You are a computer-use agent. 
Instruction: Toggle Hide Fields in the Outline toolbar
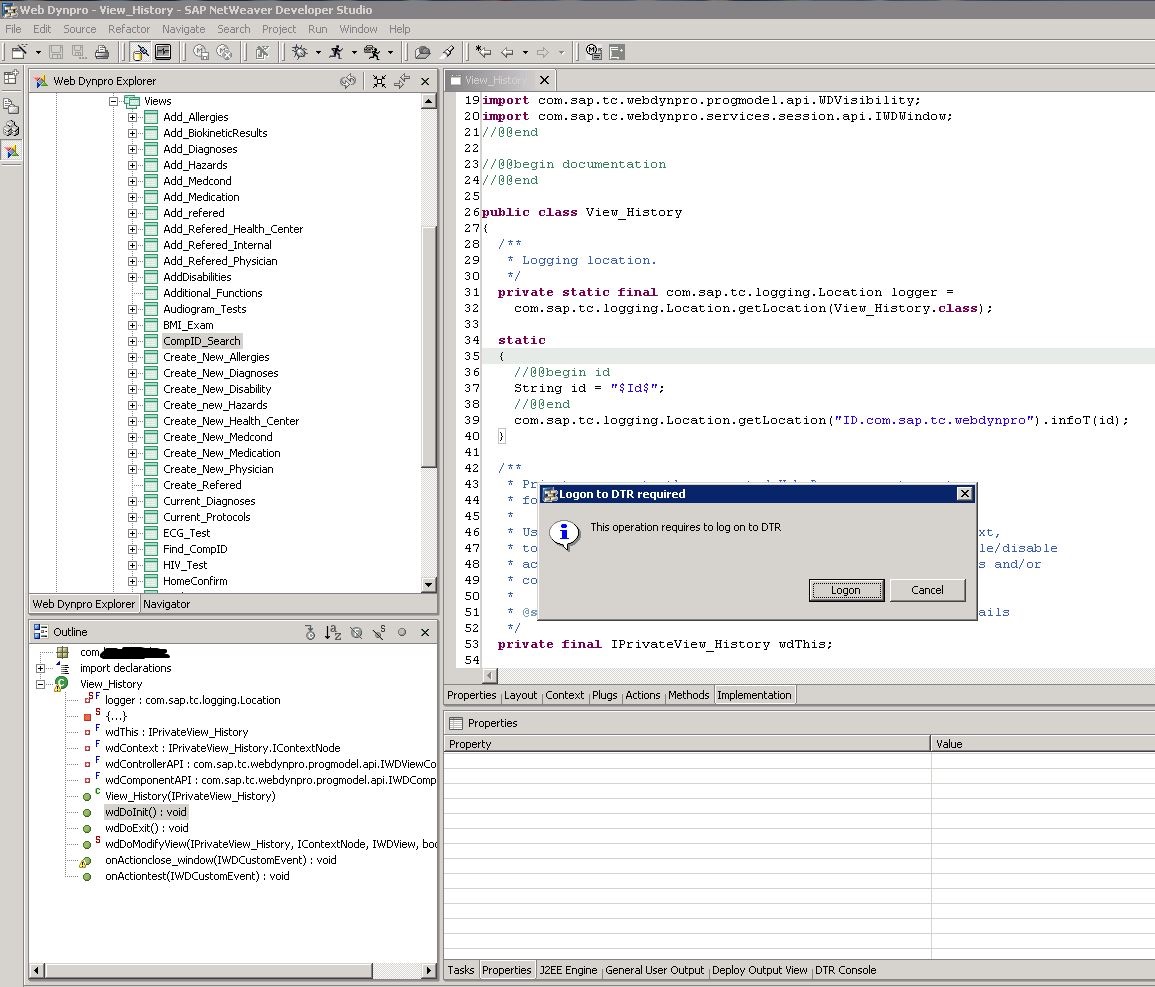tap(356, 632)
